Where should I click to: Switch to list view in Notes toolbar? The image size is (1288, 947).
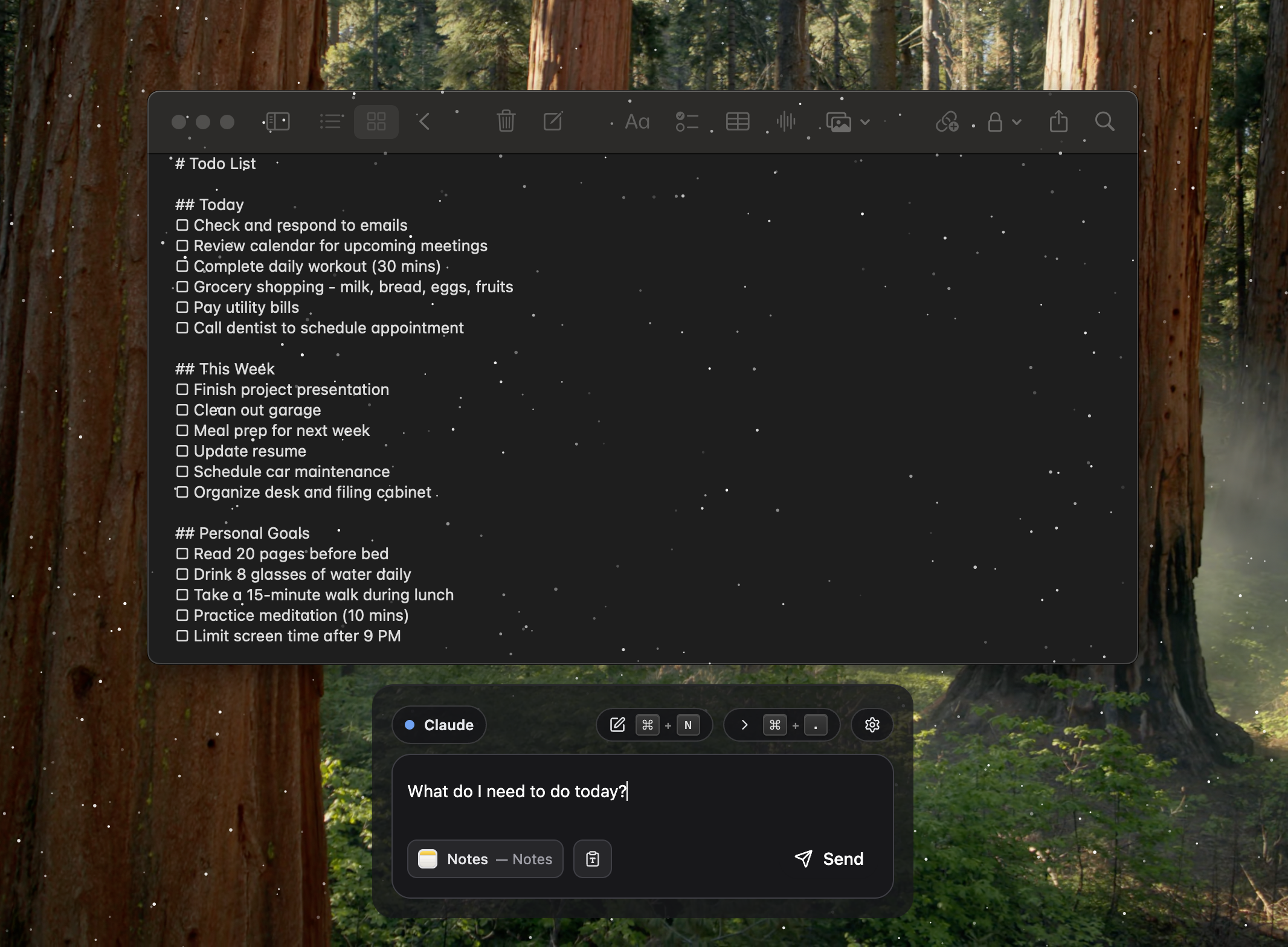tap(331, 122)
